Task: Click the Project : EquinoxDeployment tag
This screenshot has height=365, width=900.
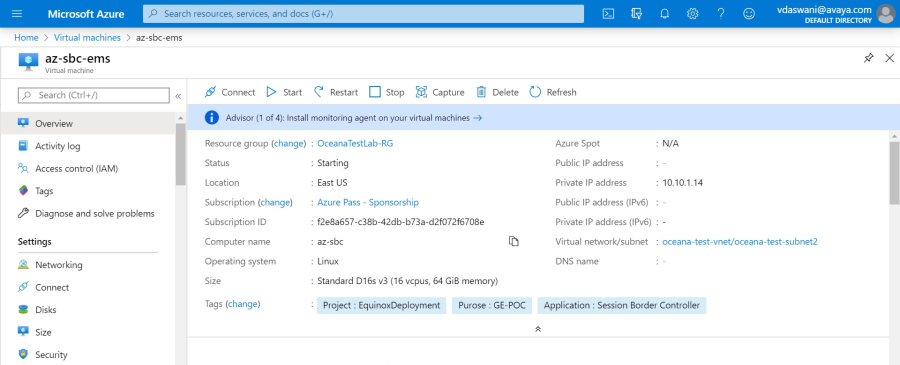Action: pos(381,305)
